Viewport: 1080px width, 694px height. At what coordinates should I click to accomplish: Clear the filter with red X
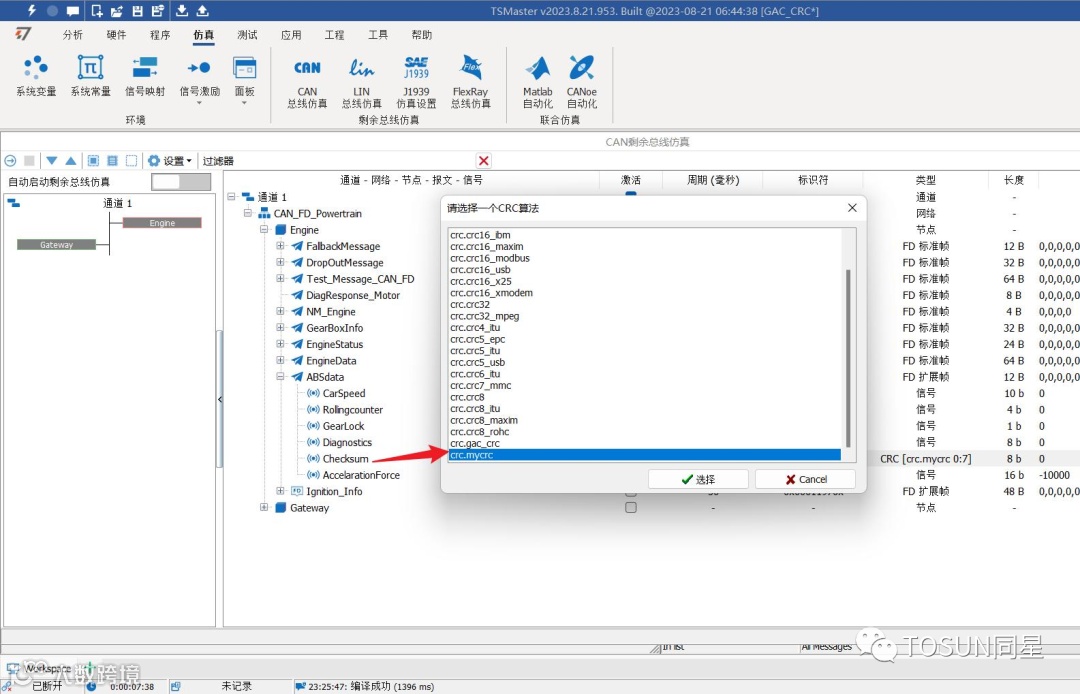point(484,160)
